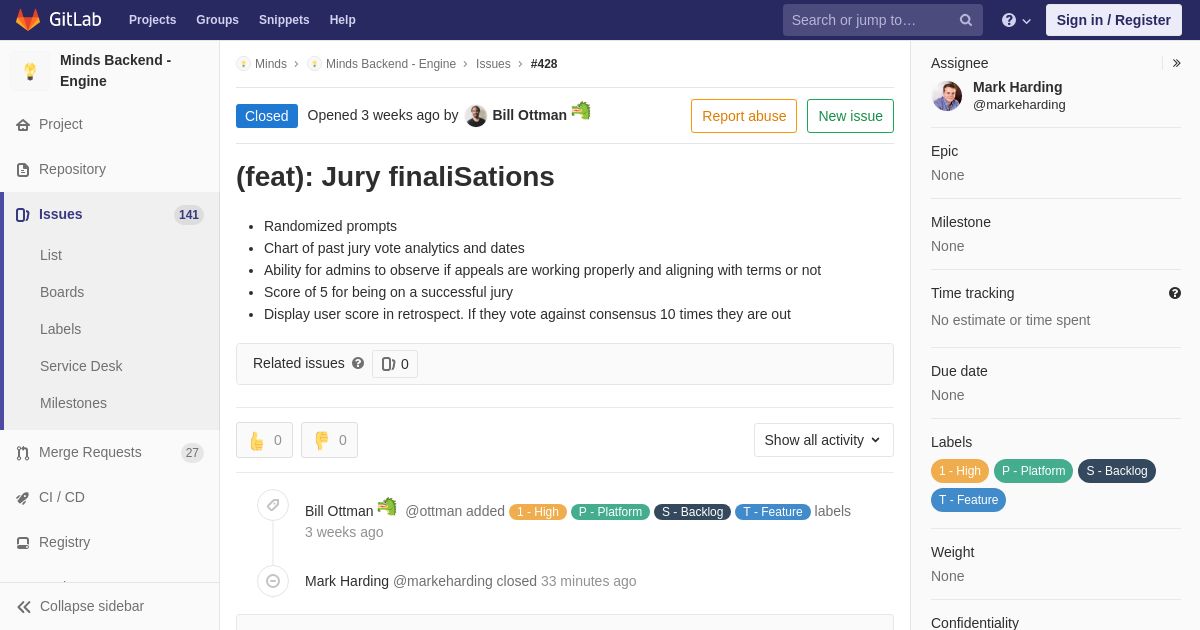Screen dimensions: 1200x630
Task: Click the Merge Requests count badge 27
Action: (x=192, y=453)
